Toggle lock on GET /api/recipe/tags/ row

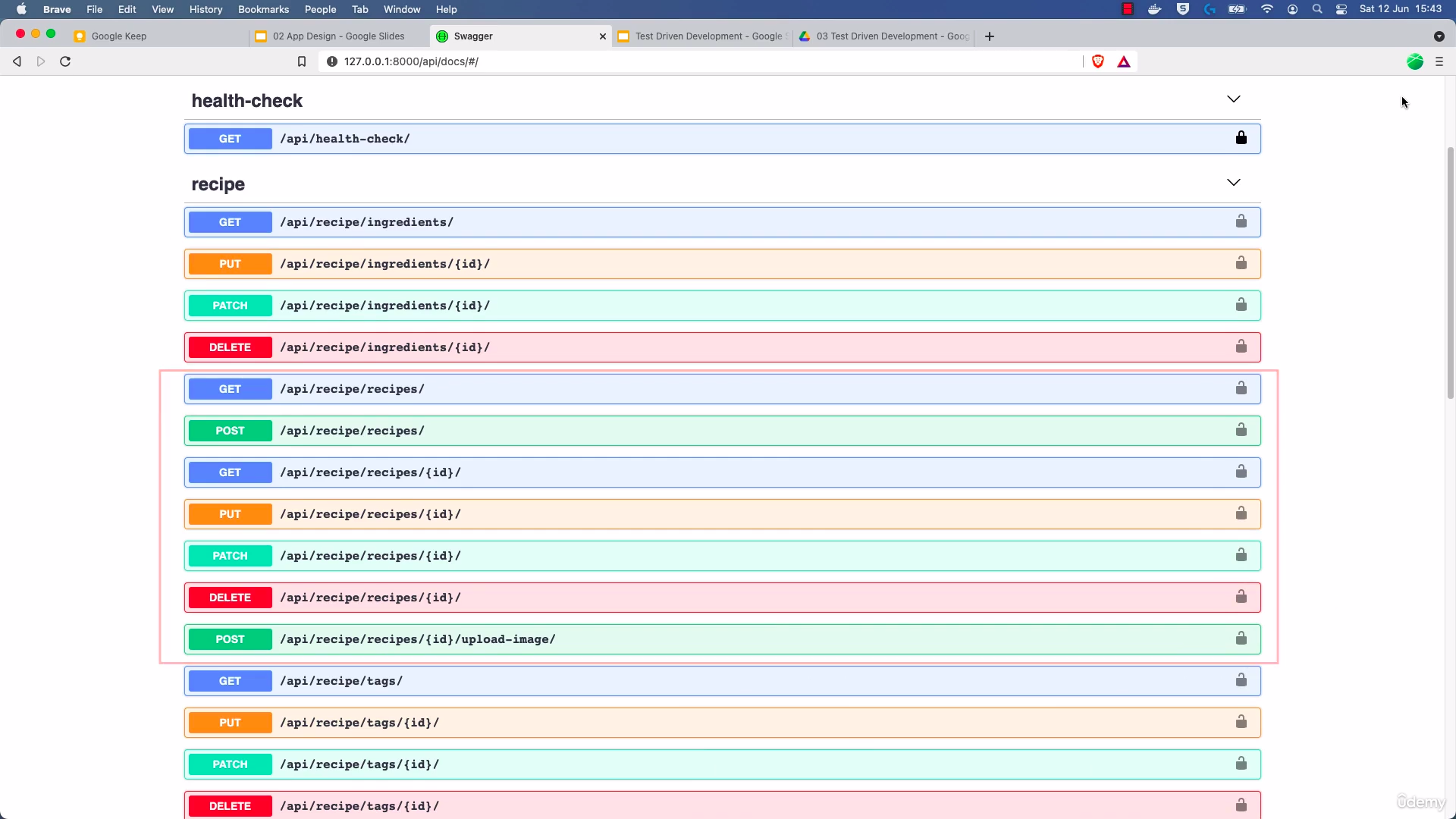coord(1241,680)
